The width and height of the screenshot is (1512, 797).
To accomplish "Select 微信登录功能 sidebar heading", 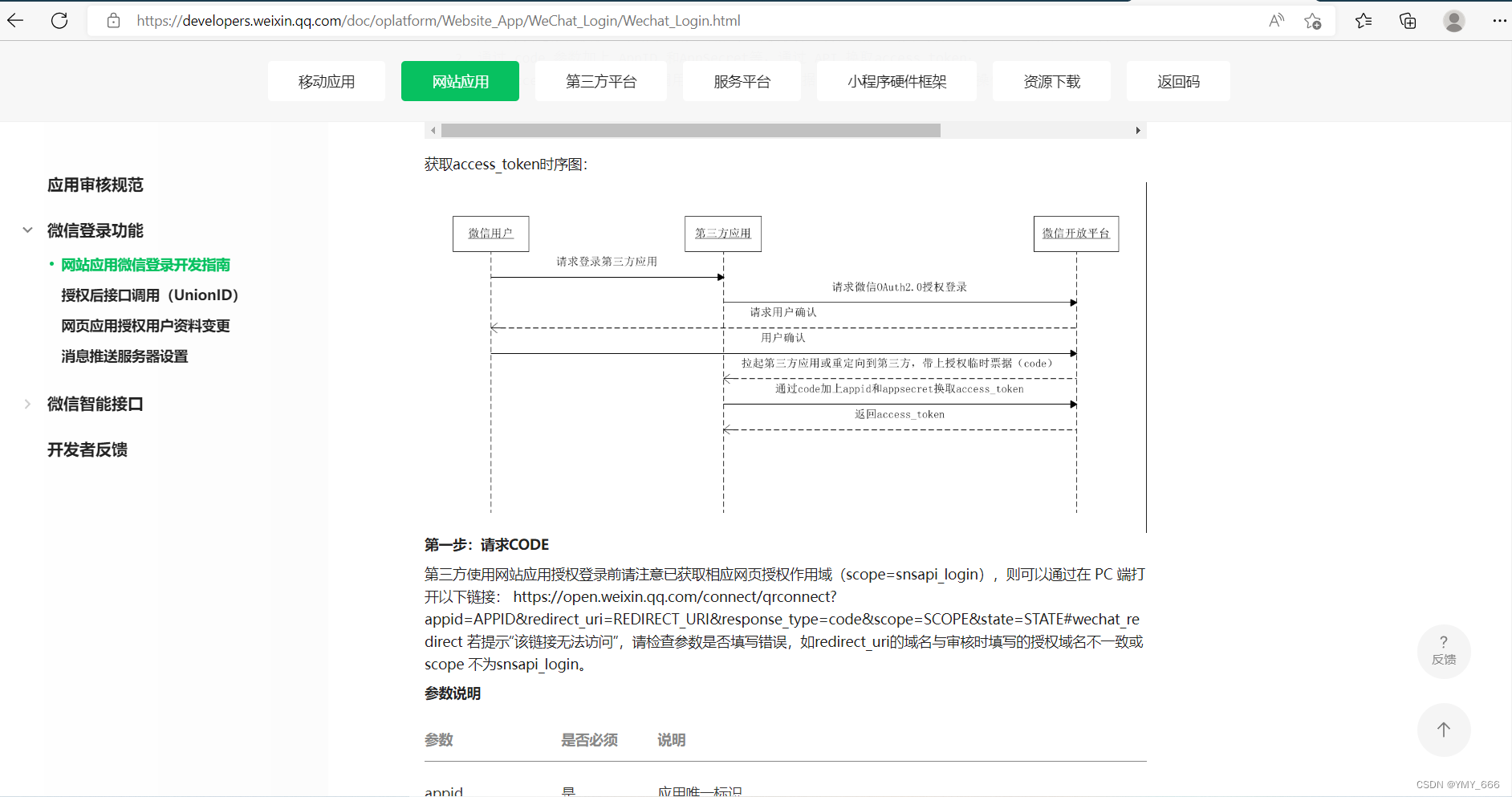I will coord(96,230).
